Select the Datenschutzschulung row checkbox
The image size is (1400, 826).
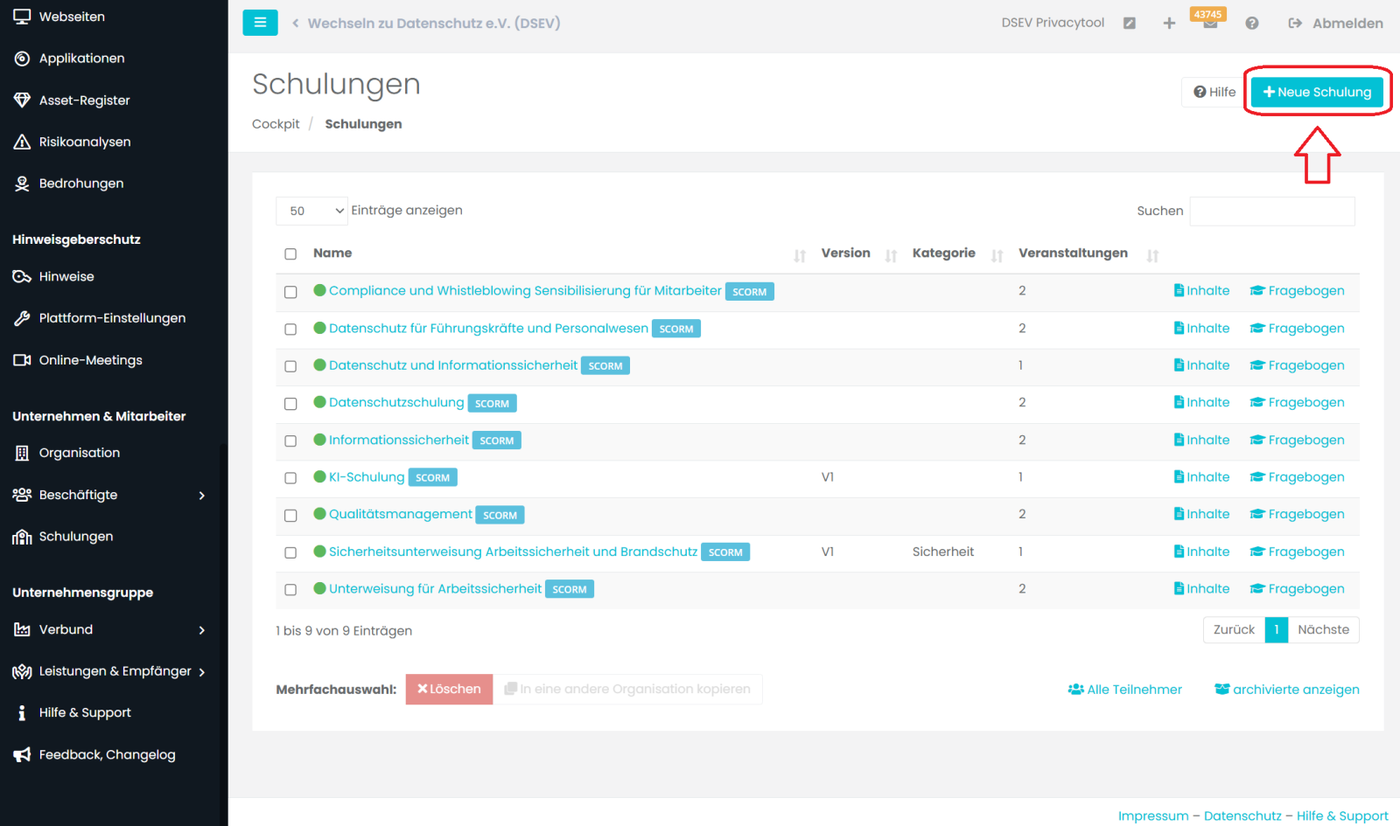(291, 404)
